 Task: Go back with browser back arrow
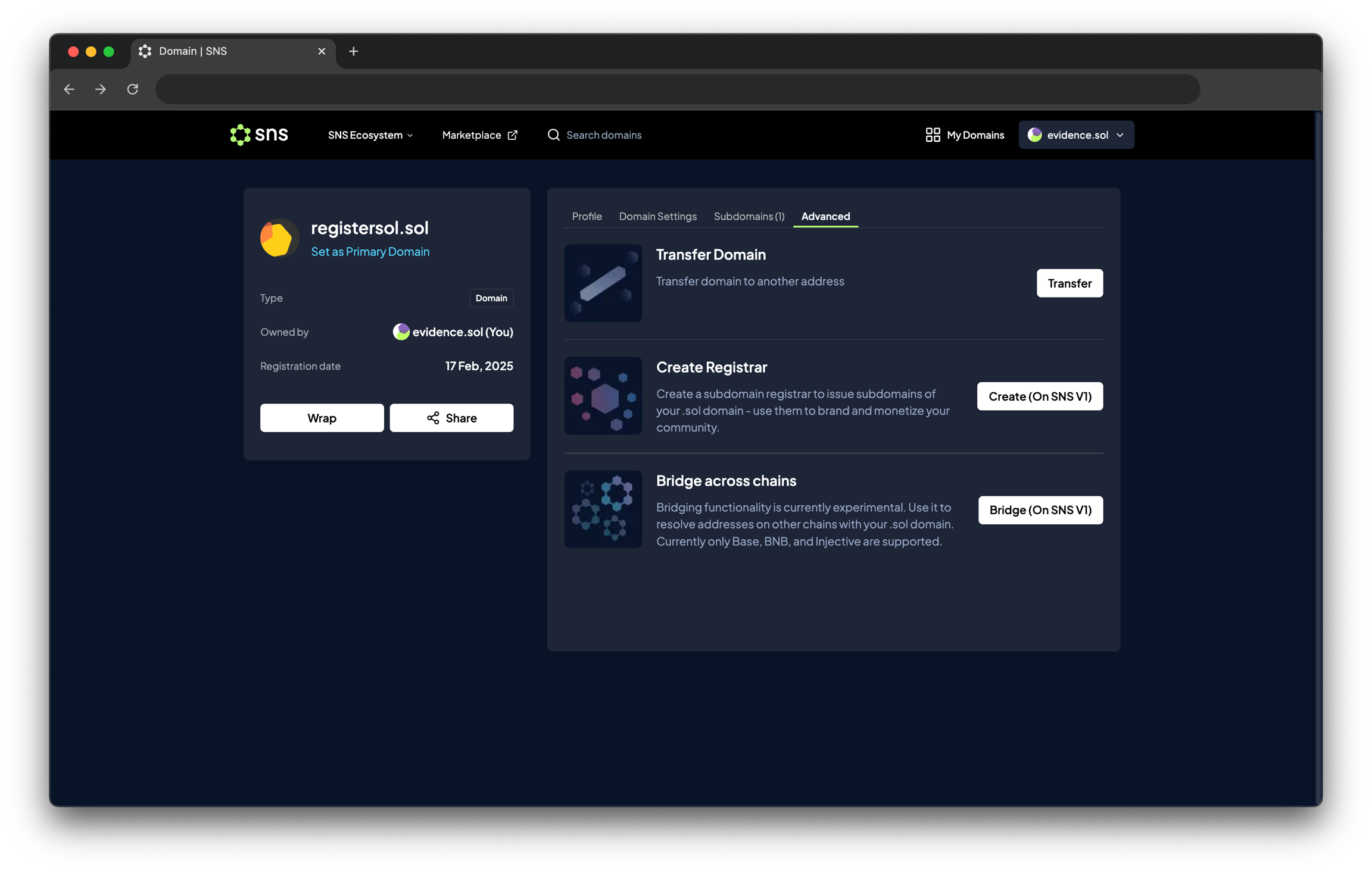(69, 89)
